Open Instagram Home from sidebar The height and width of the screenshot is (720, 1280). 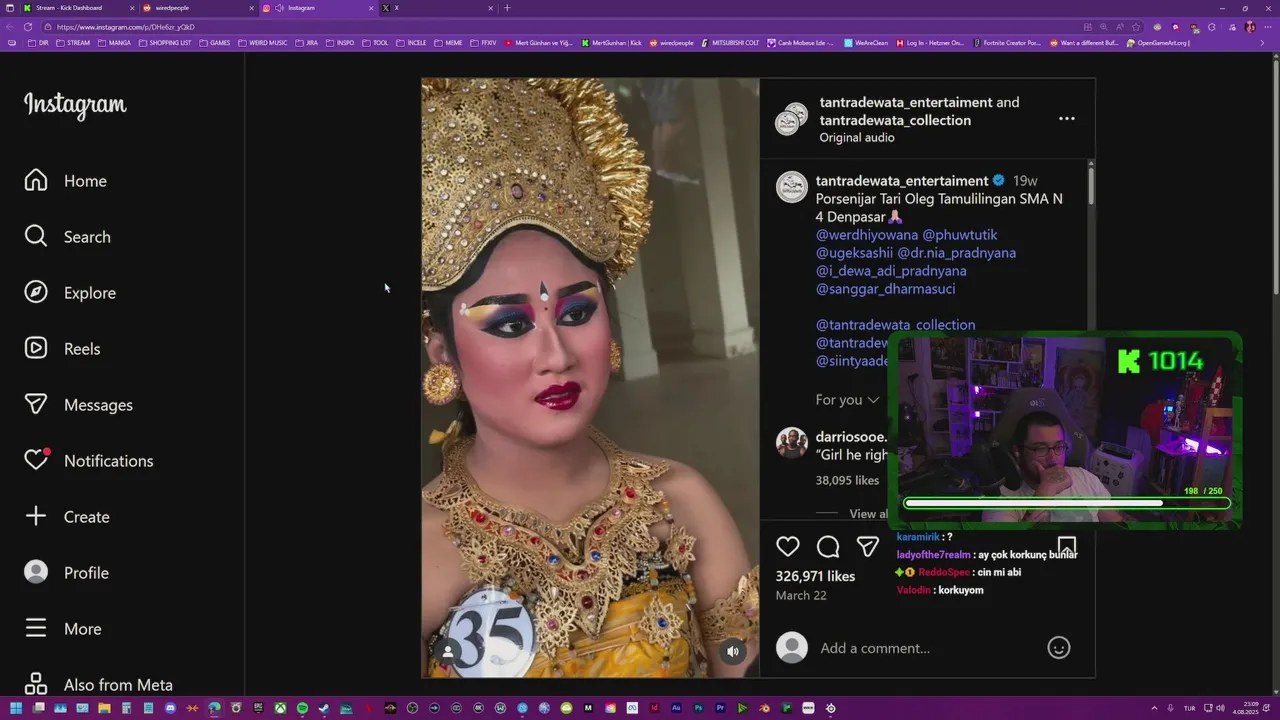click(66, 181)
